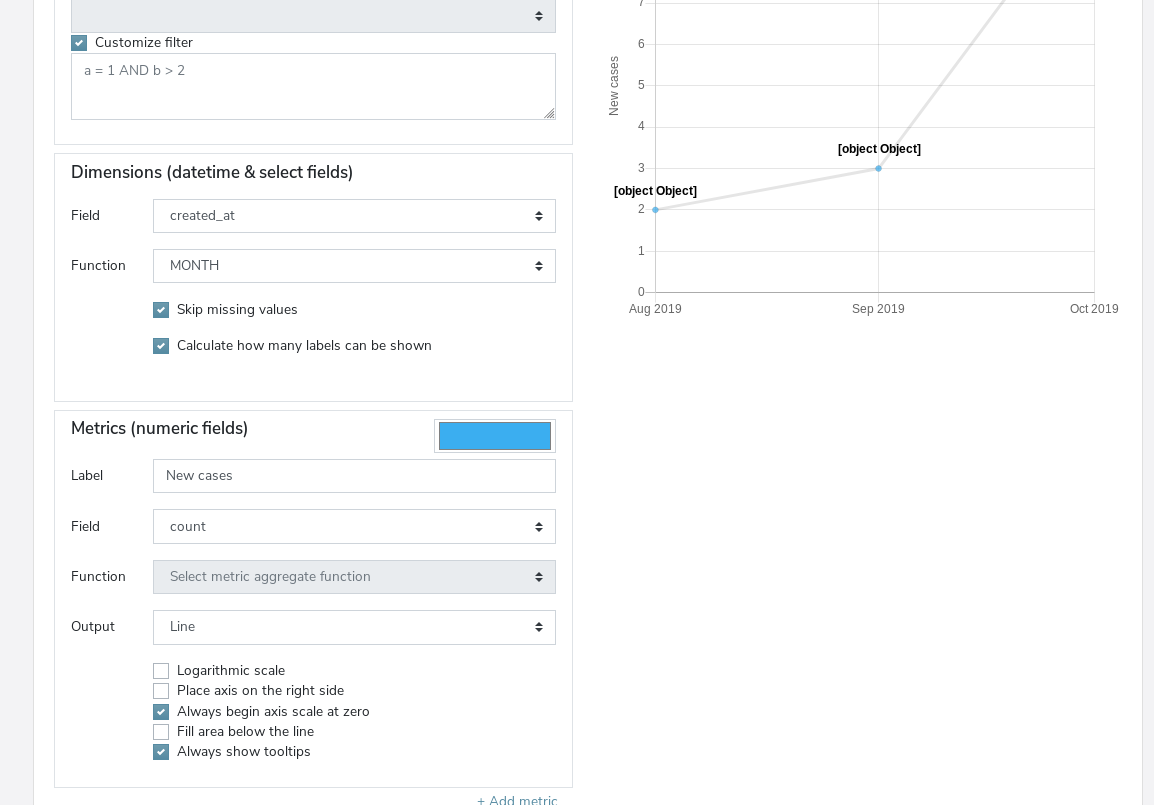The image size is (1154, 805).
Task: Select the Aug 2019 data point on the chart
Action: (655, 209)
